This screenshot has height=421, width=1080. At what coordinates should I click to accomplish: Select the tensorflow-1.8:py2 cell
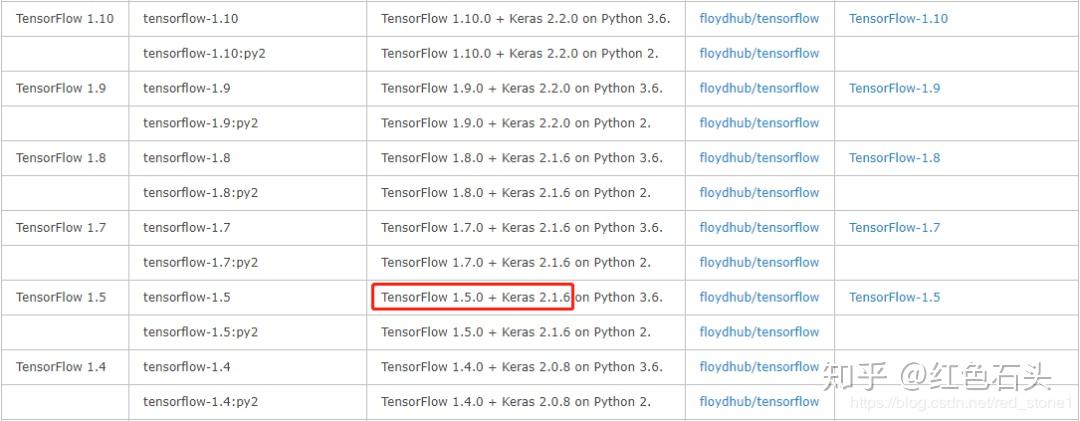pos(200,193)
